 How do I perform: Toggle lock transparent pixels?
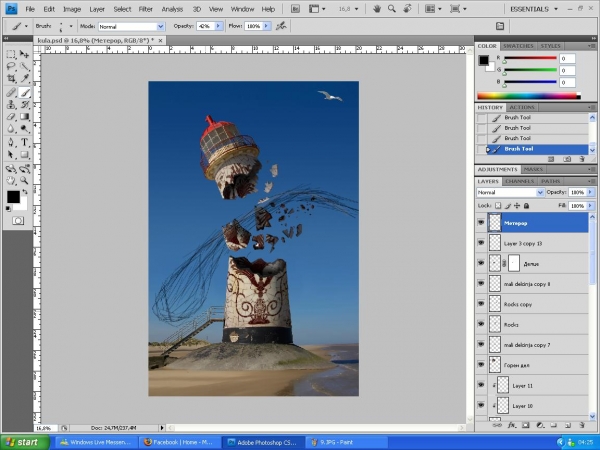[498, 205]
